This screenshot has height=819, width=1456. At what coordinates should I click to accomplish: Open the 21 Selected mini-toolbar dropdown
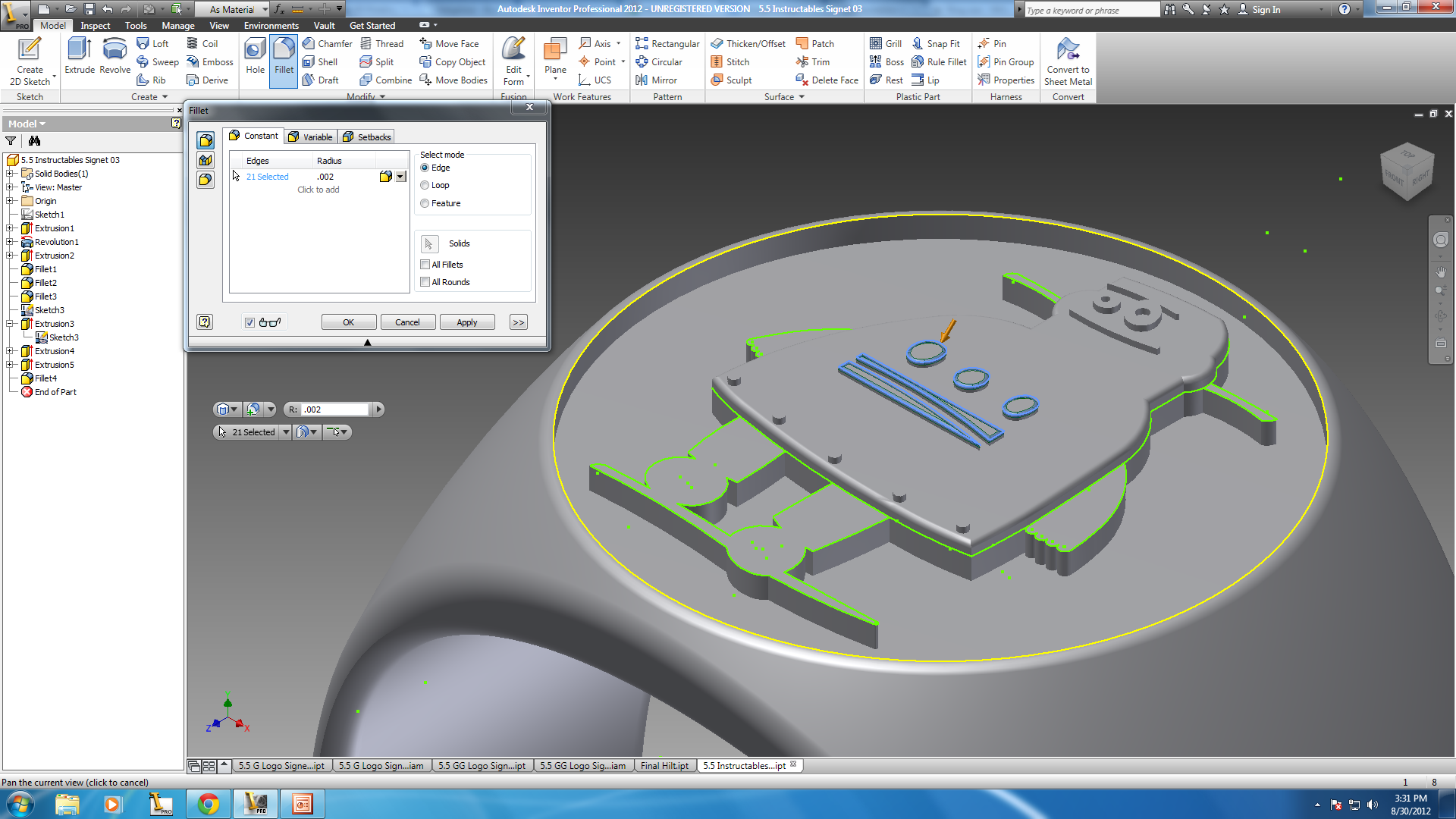[x=285, y=431]
